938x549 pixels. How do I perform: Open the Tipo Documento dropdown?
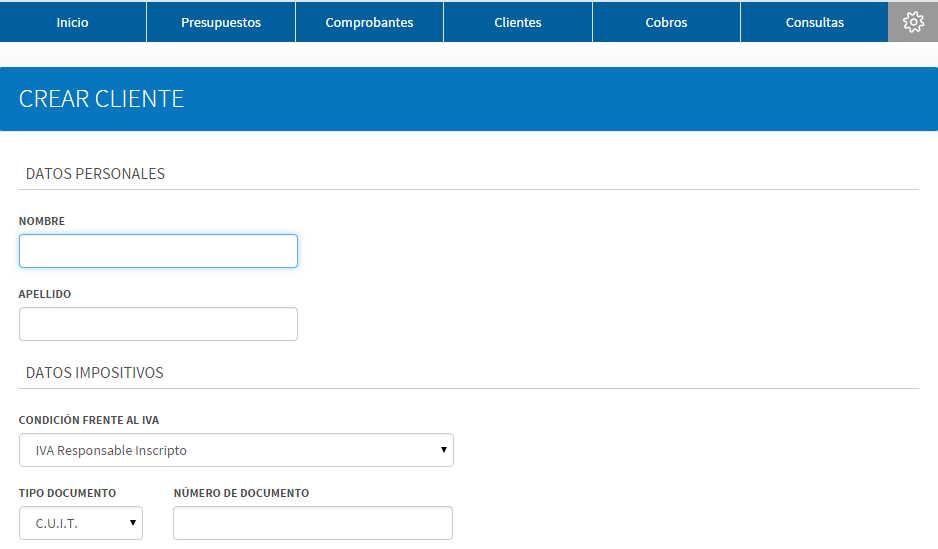pos(81,523)
